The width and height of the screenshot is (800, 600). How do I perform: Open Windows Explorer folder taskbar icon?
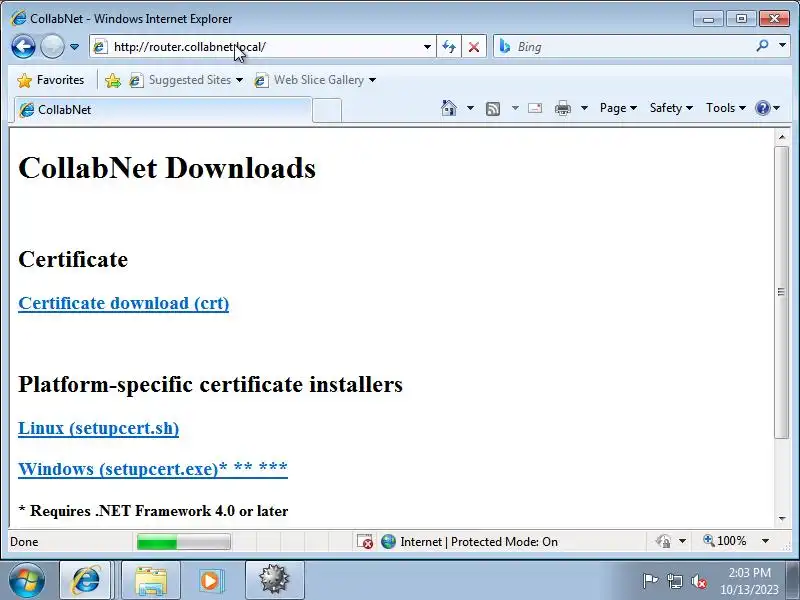(151, 581)
